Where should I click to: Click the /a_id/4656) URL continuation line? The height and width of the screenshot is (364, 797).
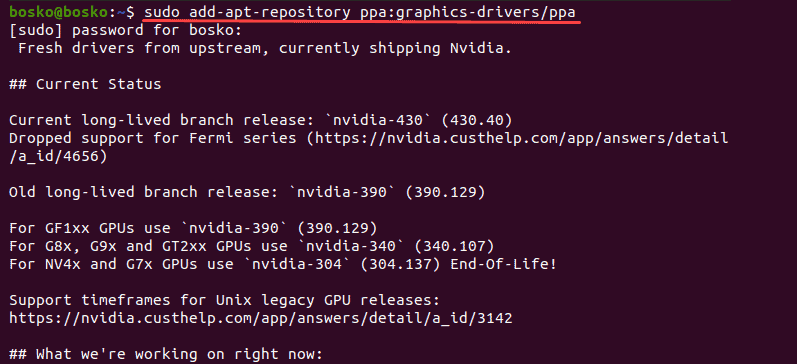[58, 157]
